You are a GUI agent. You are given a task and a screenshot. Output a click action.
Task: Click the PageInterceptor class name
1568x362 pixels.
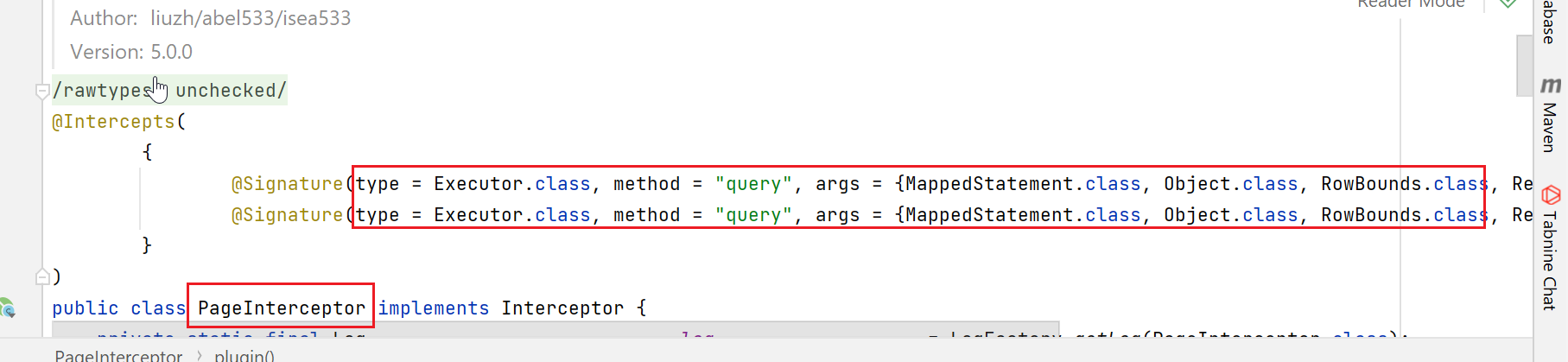coord(282,308)
